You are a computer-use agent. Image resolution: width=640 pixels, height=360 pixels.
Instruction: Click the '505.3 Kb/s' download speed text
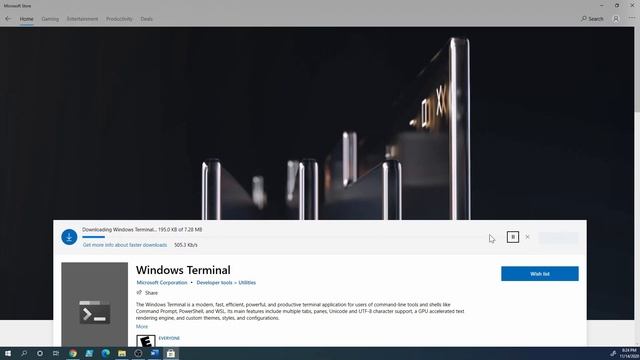pos(186,245)
